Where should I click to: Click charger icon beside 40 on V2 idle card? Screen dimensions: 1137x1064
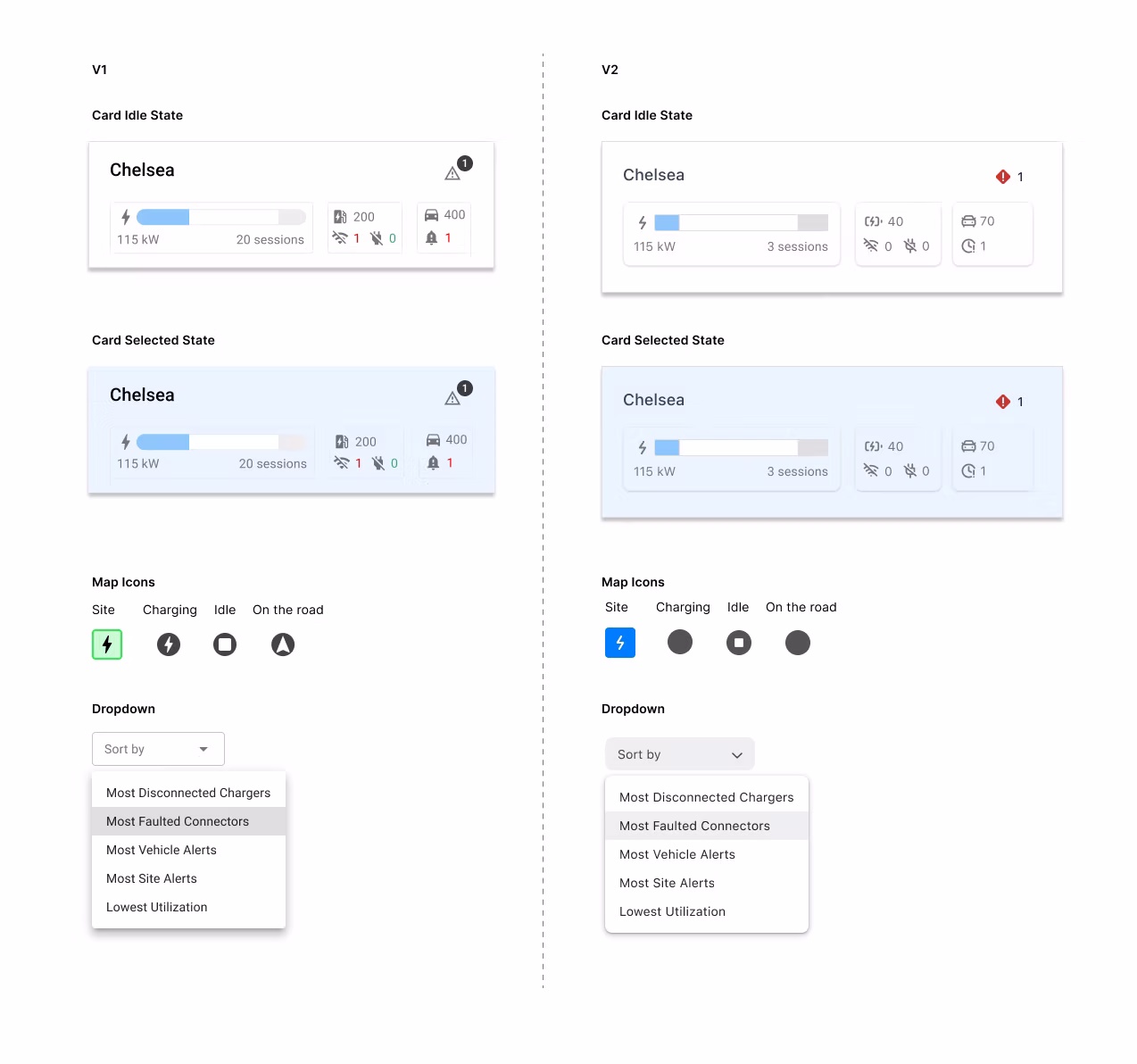[874, 221]
